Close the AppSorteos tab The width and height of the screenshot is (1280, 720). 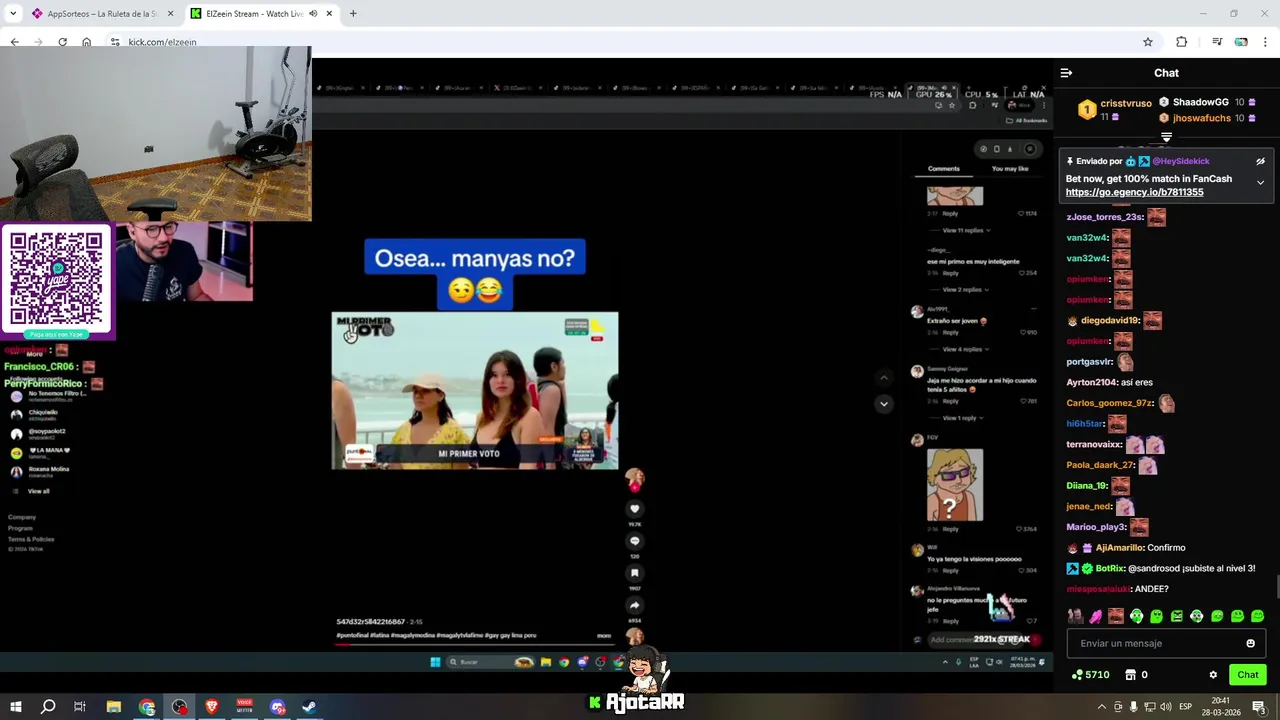[x=170, y=14]
